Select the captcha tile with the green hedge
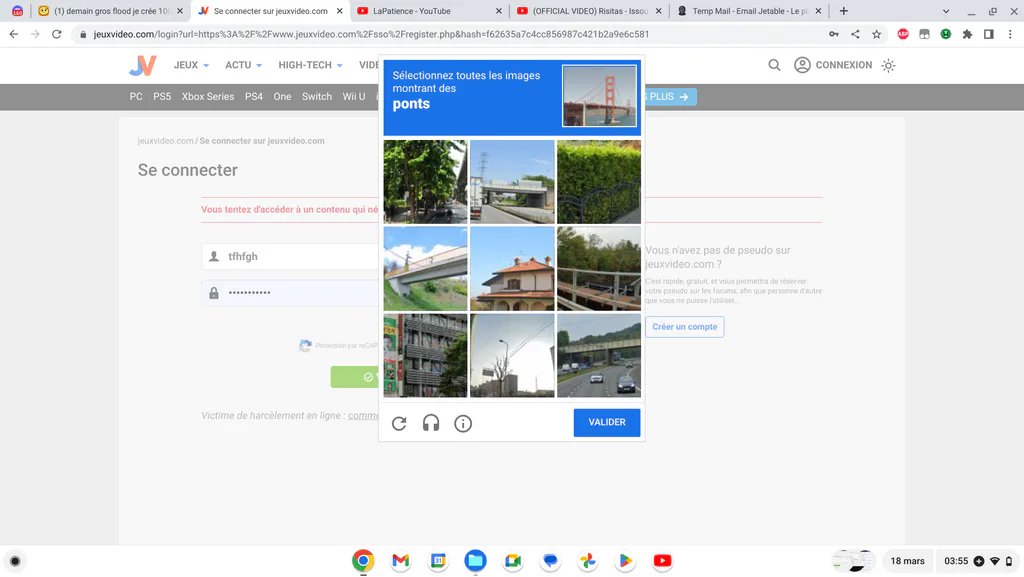The image size is (1024, 577). (599, 181)
